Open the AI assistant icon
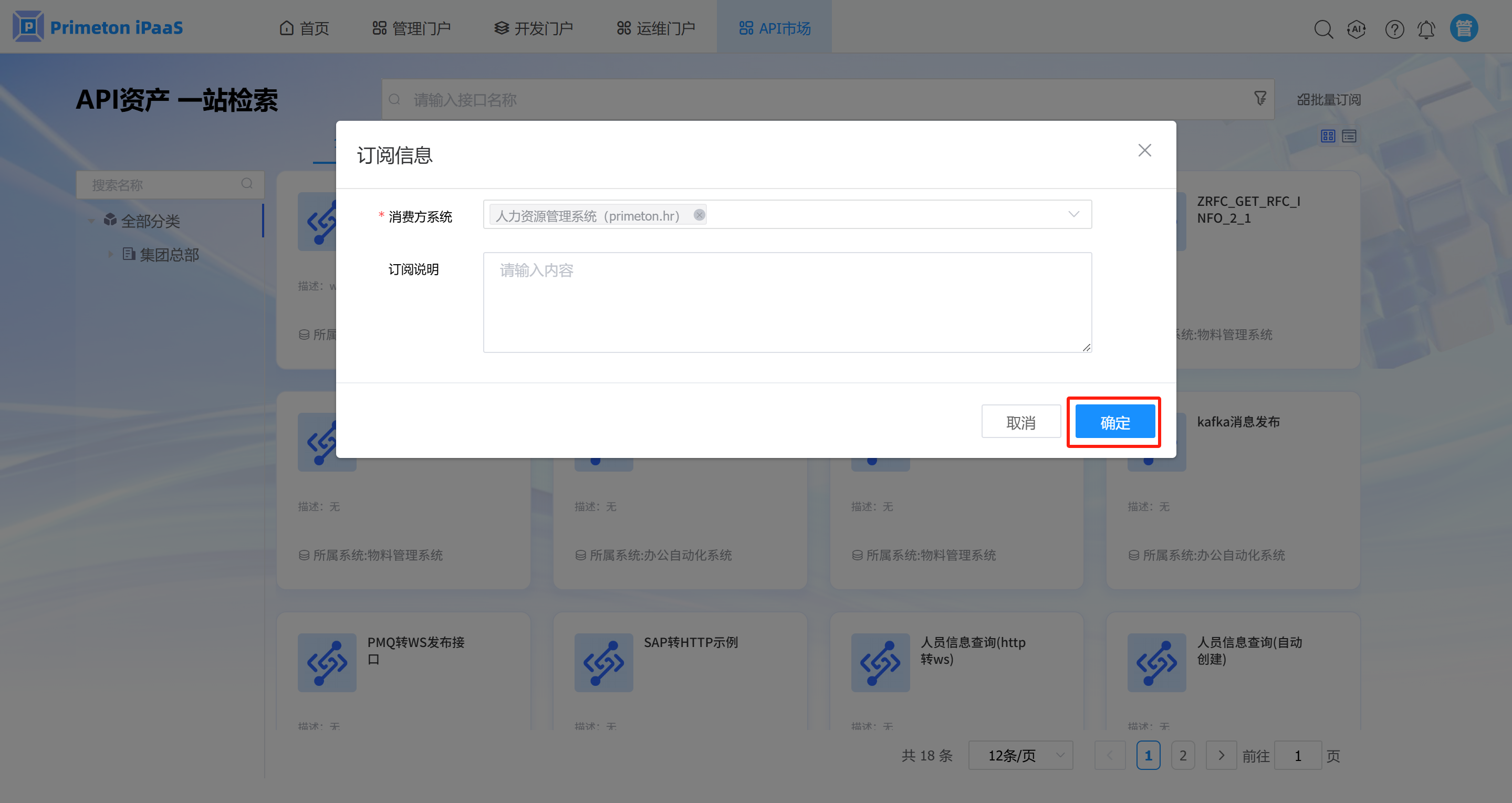1512x803 pixels. (1357, 29)
